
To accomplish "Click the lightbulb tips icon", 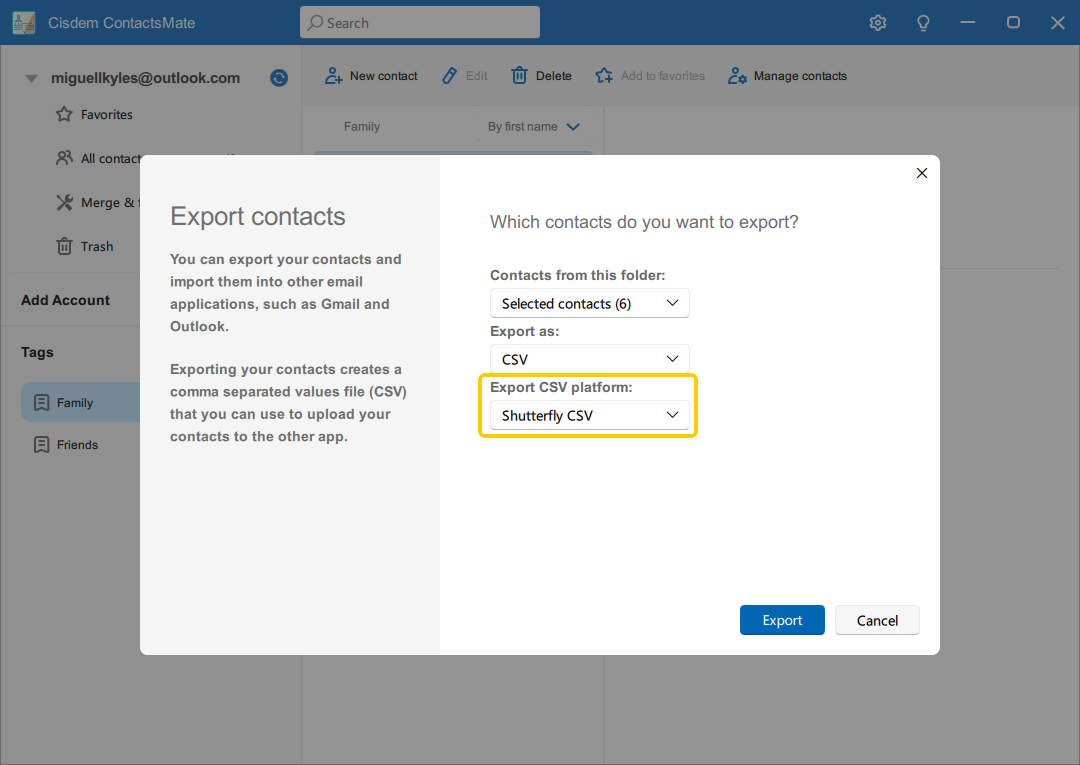I will 924,23.
